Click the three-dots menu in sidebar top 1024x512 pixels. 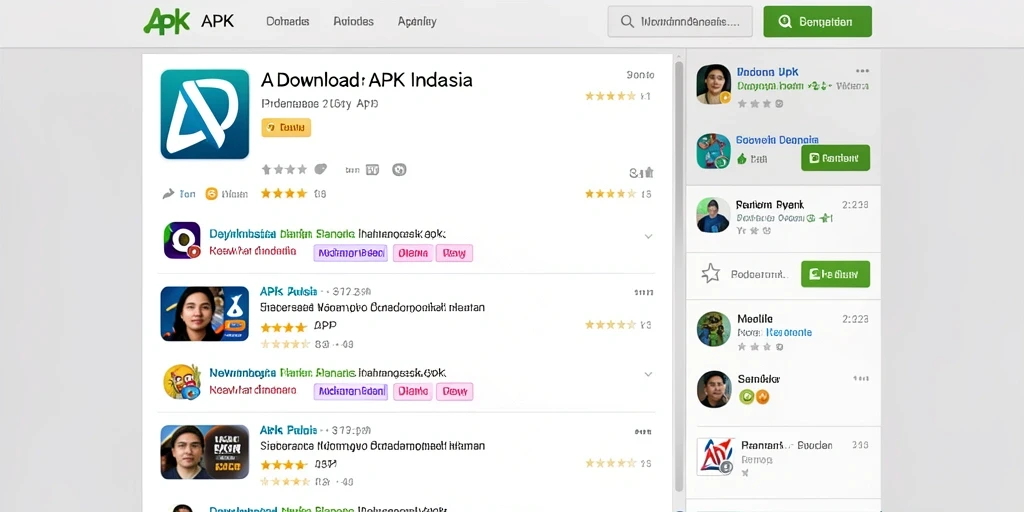pyautogui.click(x=862, y=71)
